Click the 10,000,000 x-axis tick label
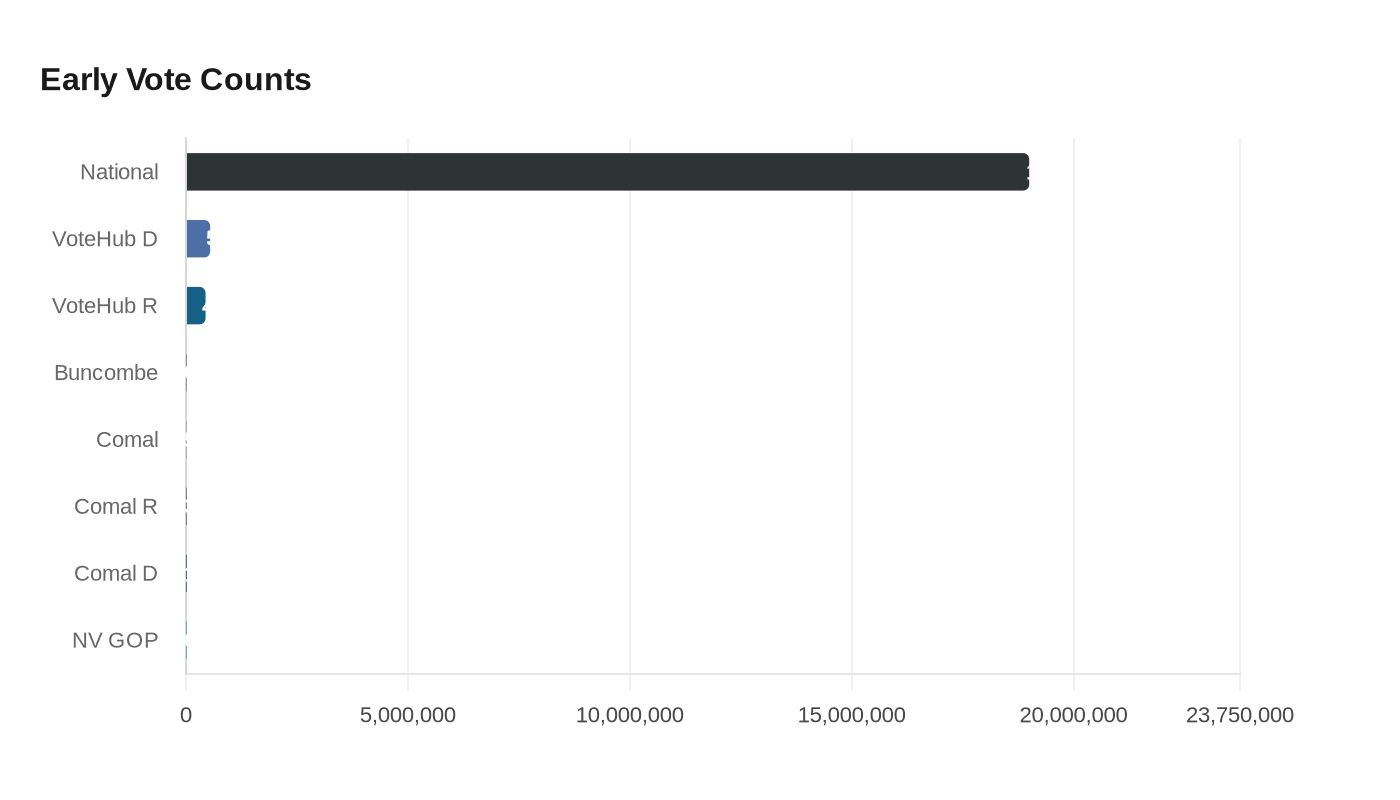This screenshot has width=1400, height=800. pos(630,715)
